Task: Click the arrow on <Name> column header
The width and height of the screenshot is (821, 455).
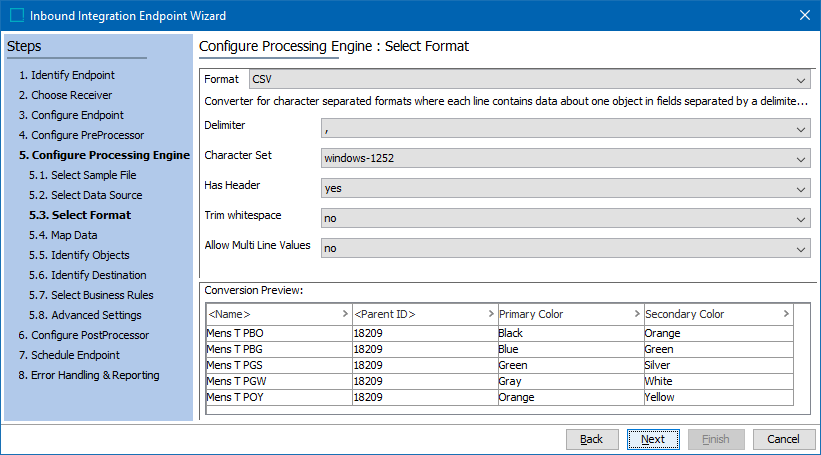Action: [x=345, y=314]
